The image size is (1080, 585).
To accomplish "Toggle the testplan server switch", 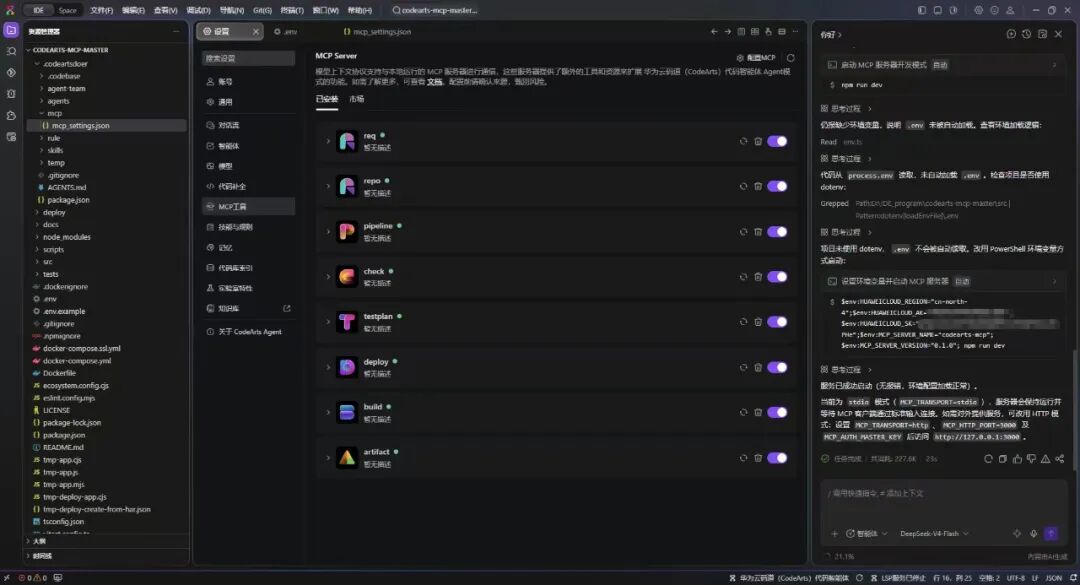I will pos(777,322).
